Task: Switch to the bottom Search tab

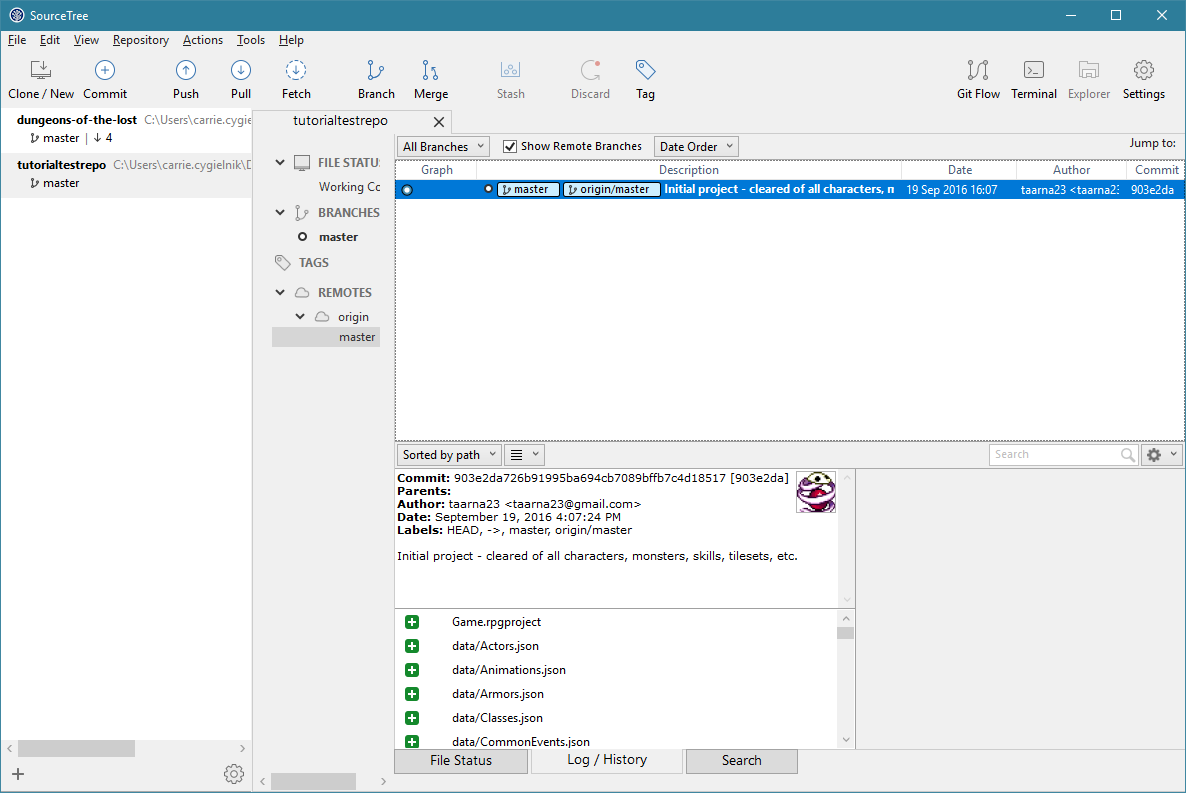Action: pyautogui.click(x=741, y=761)
